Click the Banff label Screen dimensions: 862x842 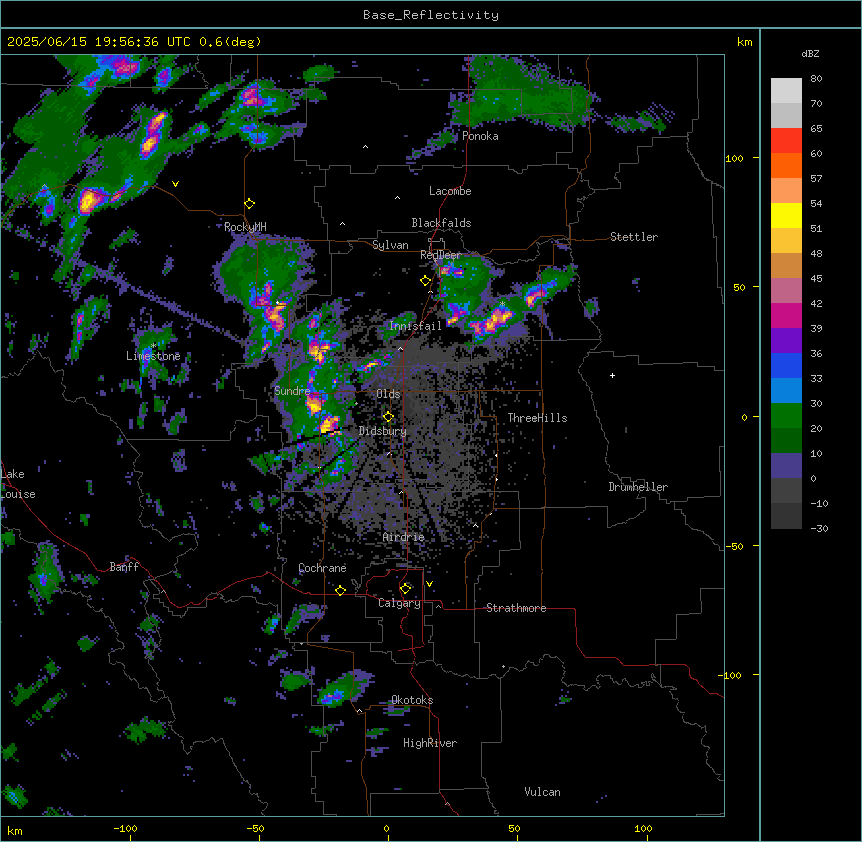coord(124,567)
